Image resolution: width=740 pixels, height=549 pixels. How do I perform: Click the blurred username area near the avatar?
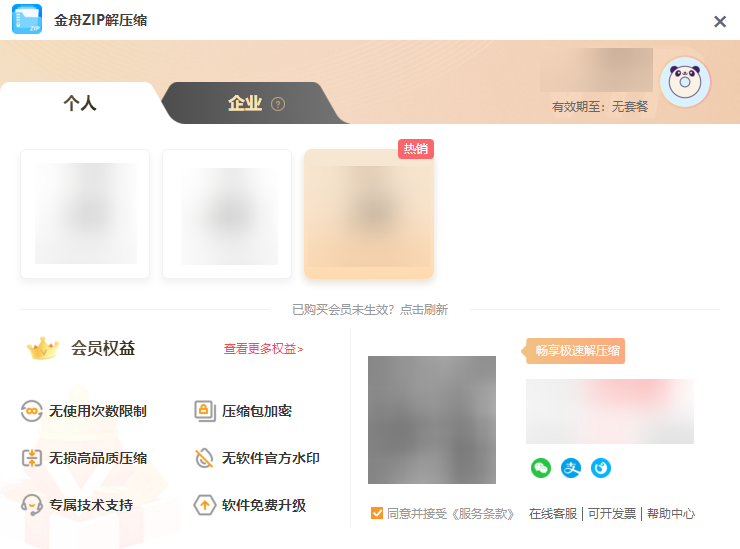[597, 69]
